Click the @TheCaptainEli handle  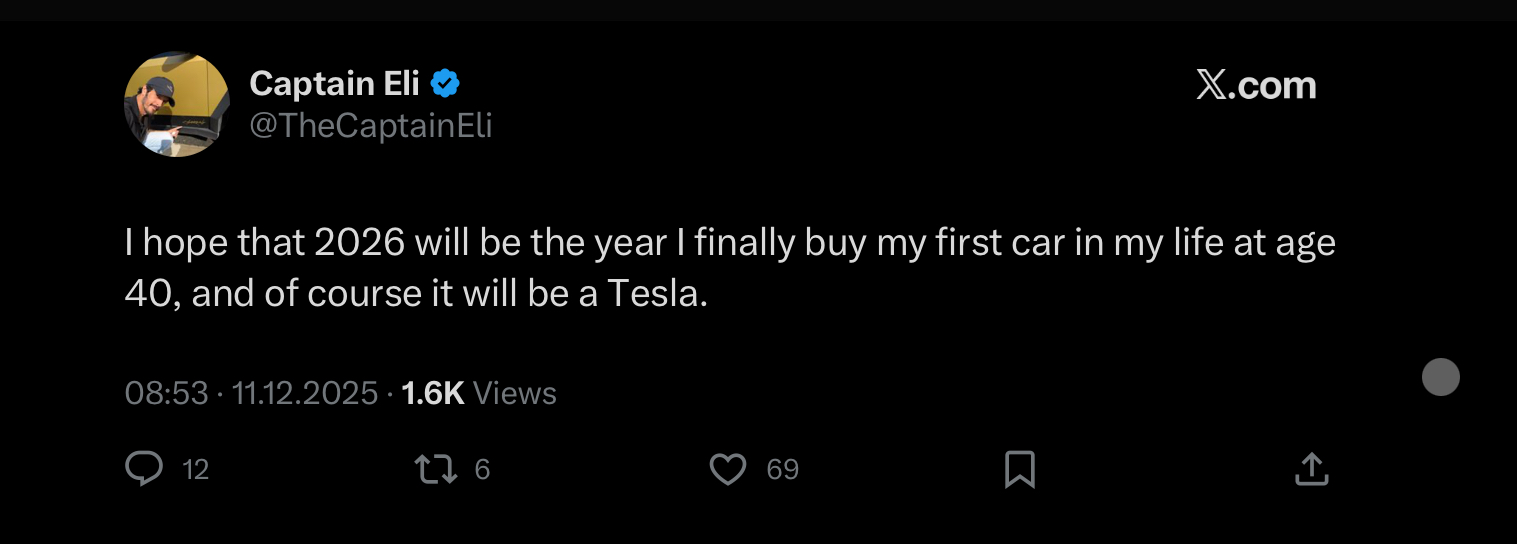click(370, 126)
